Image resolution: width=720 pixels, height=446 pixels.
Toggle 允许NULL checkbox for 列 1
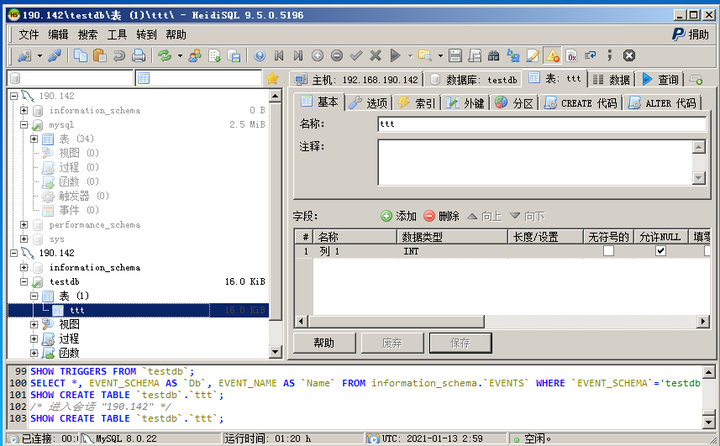[660, 251]
